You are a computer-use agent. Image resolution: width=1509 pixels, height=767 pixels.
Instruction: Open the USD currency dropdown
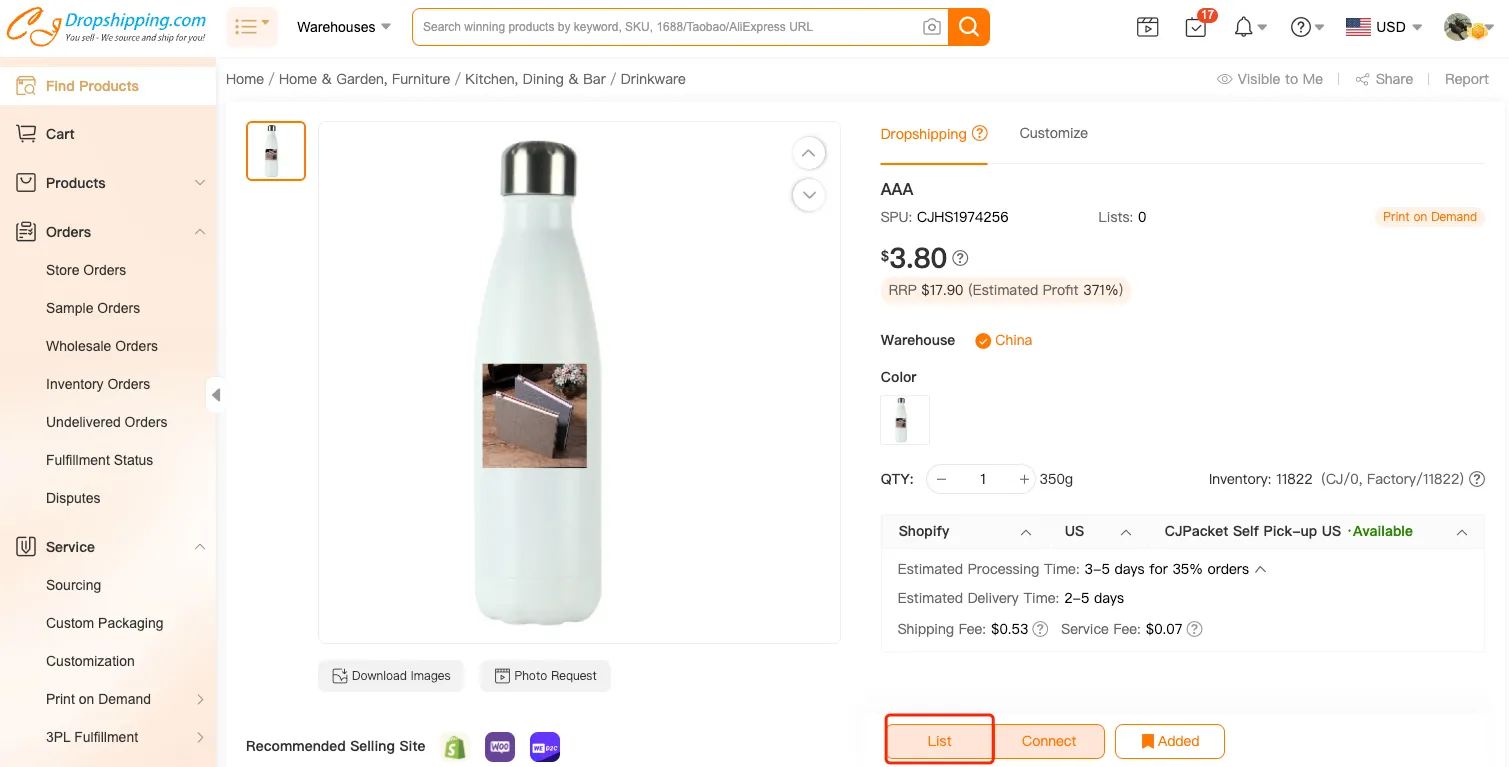click(x=1384, y=27)
